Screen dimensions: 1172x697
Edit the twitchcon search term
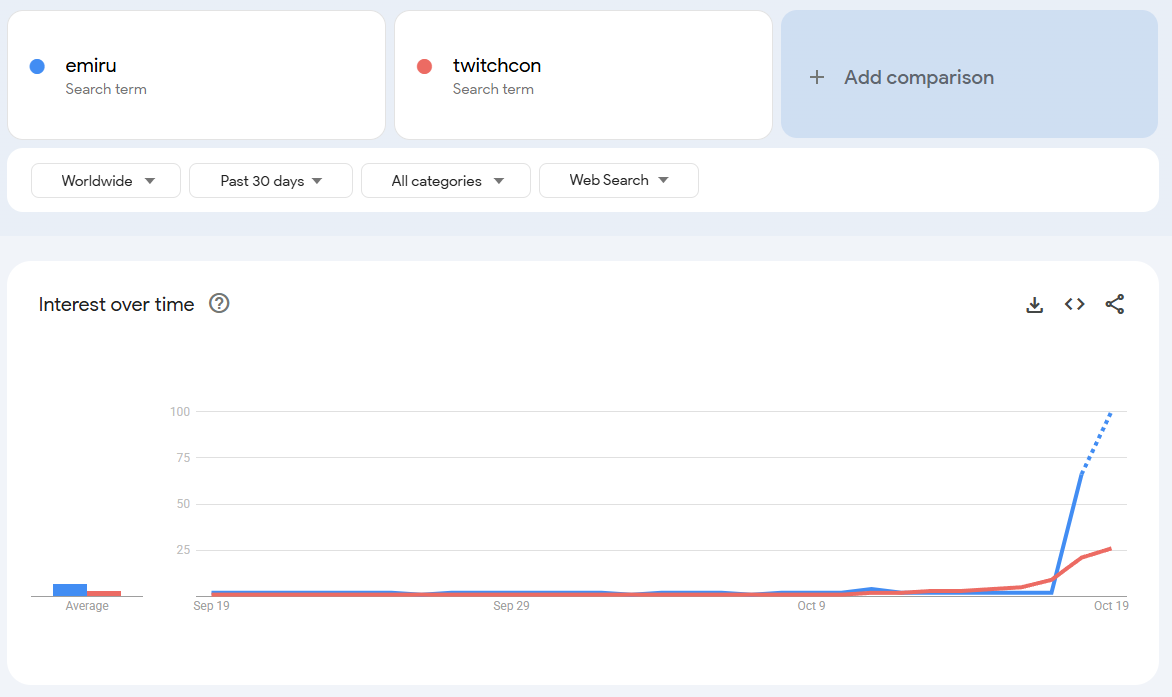pyautogui.click(x=497, y=66)
